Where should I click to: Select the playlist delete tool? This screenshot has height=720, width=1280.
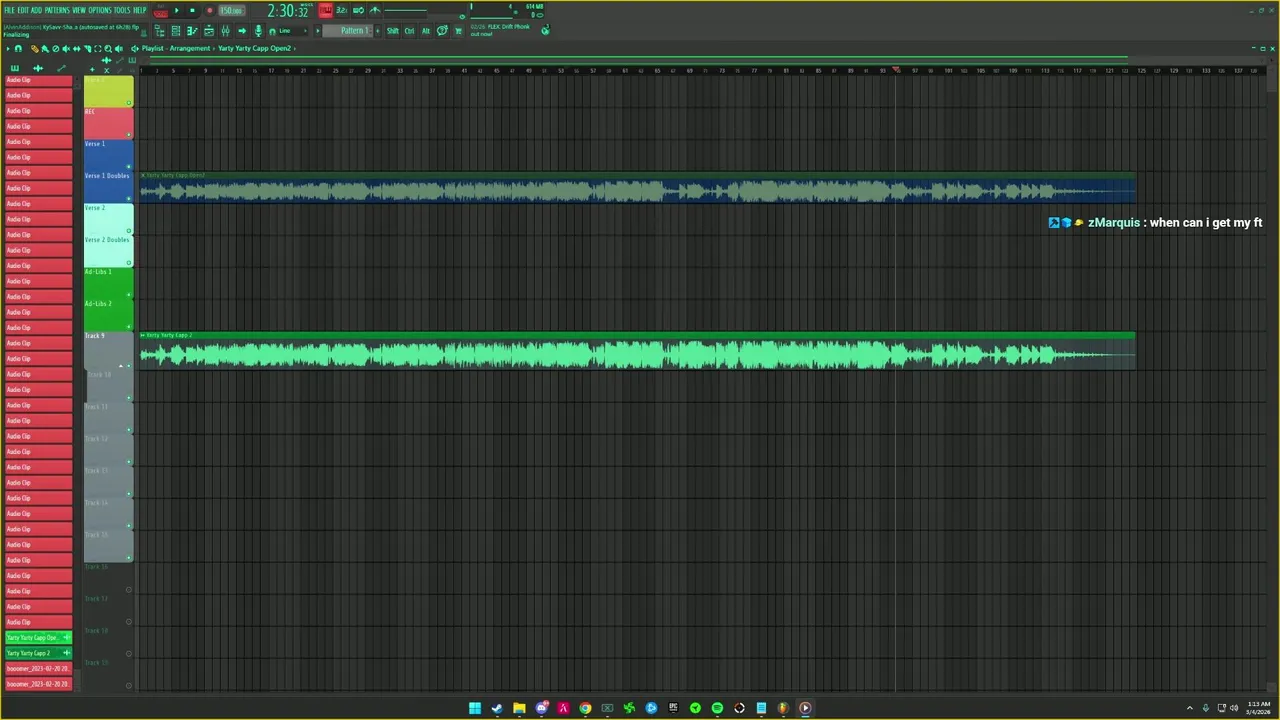pos(56,48)
